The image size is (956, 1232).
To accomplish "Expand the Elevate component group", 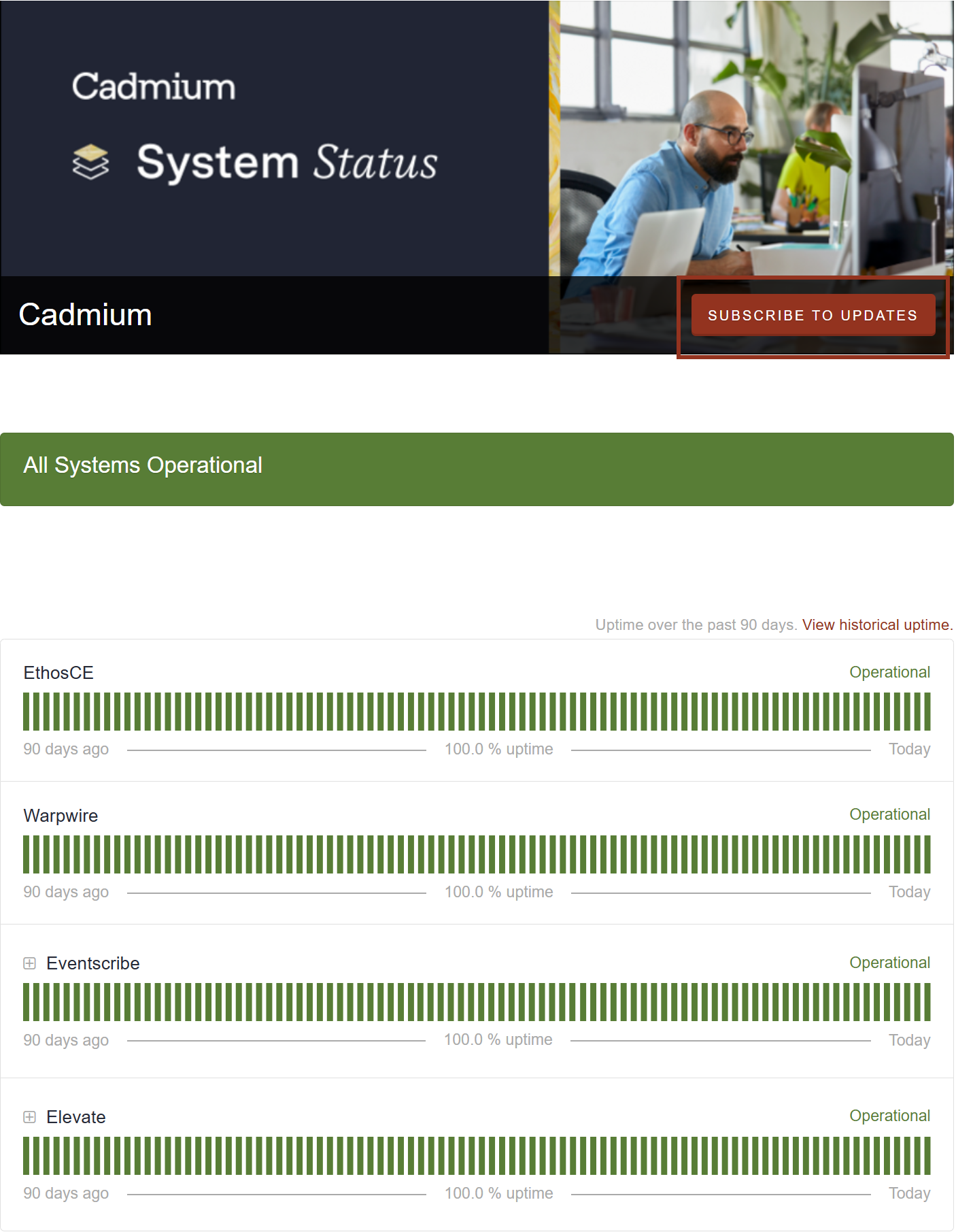I will point(29,1117).
